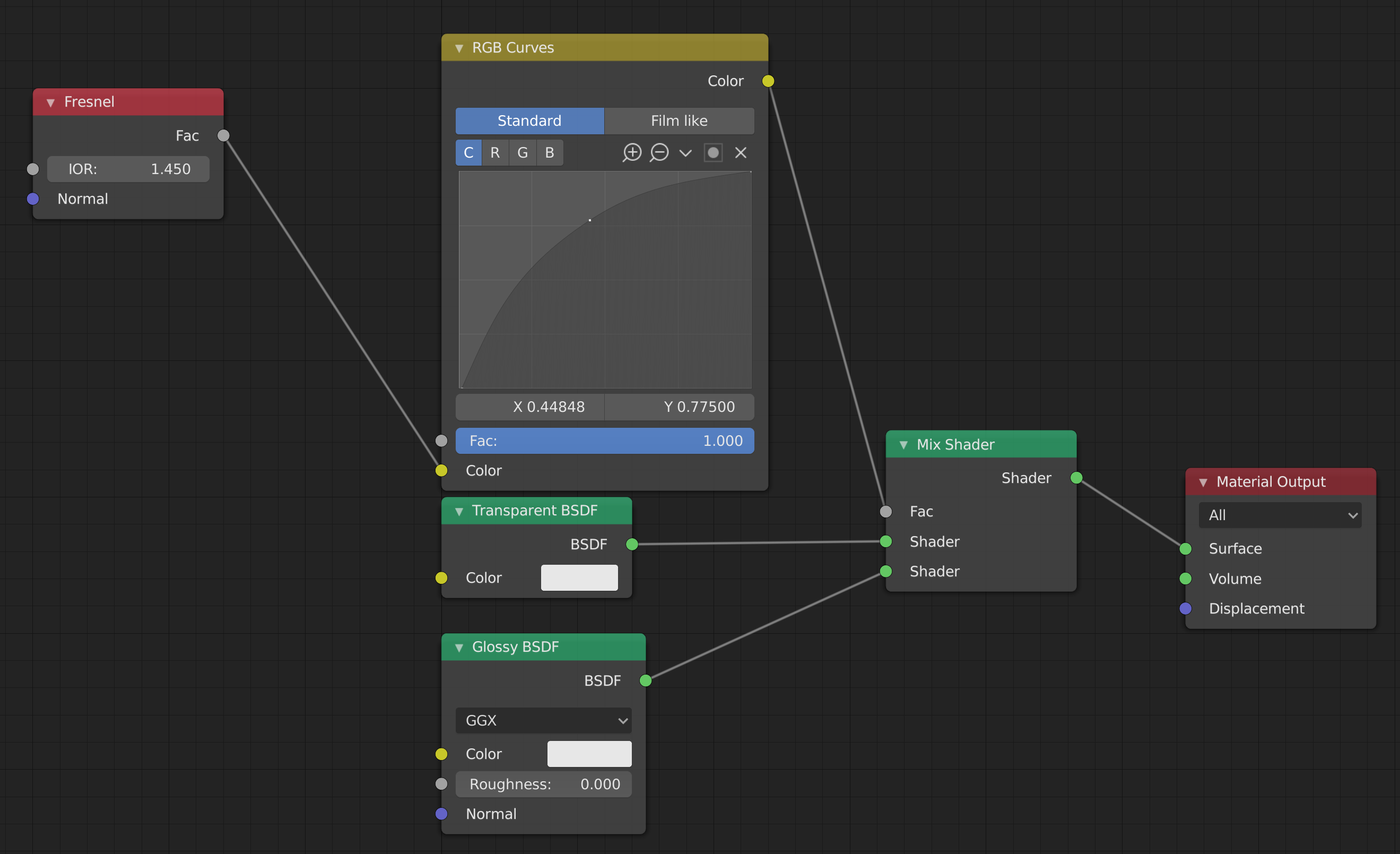
Task: Click Glossy Normal input socket
Action: (441, 814)
